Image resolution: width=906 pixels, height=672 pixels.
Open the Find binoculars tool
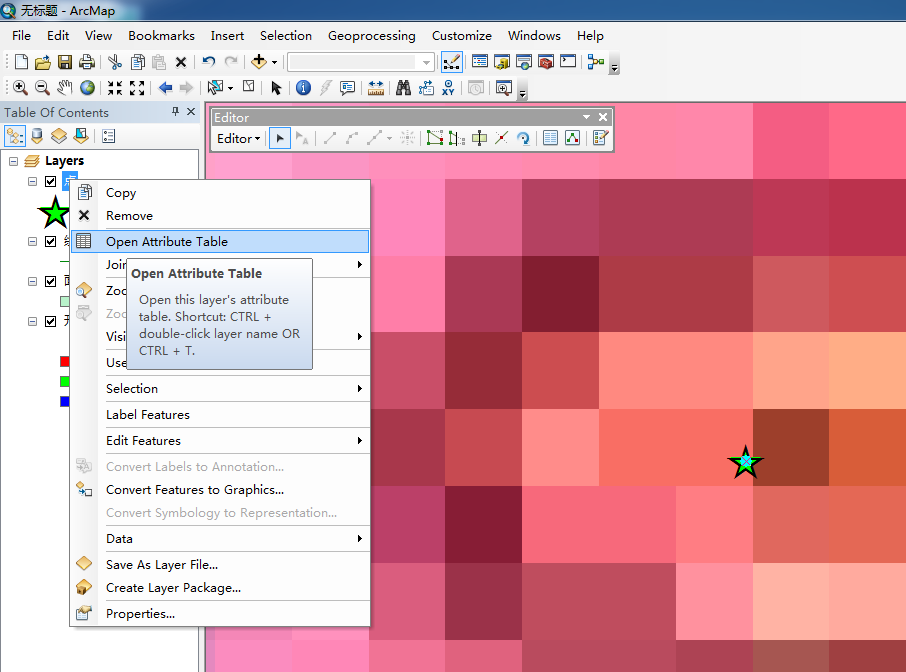click(x=403, y=88)
